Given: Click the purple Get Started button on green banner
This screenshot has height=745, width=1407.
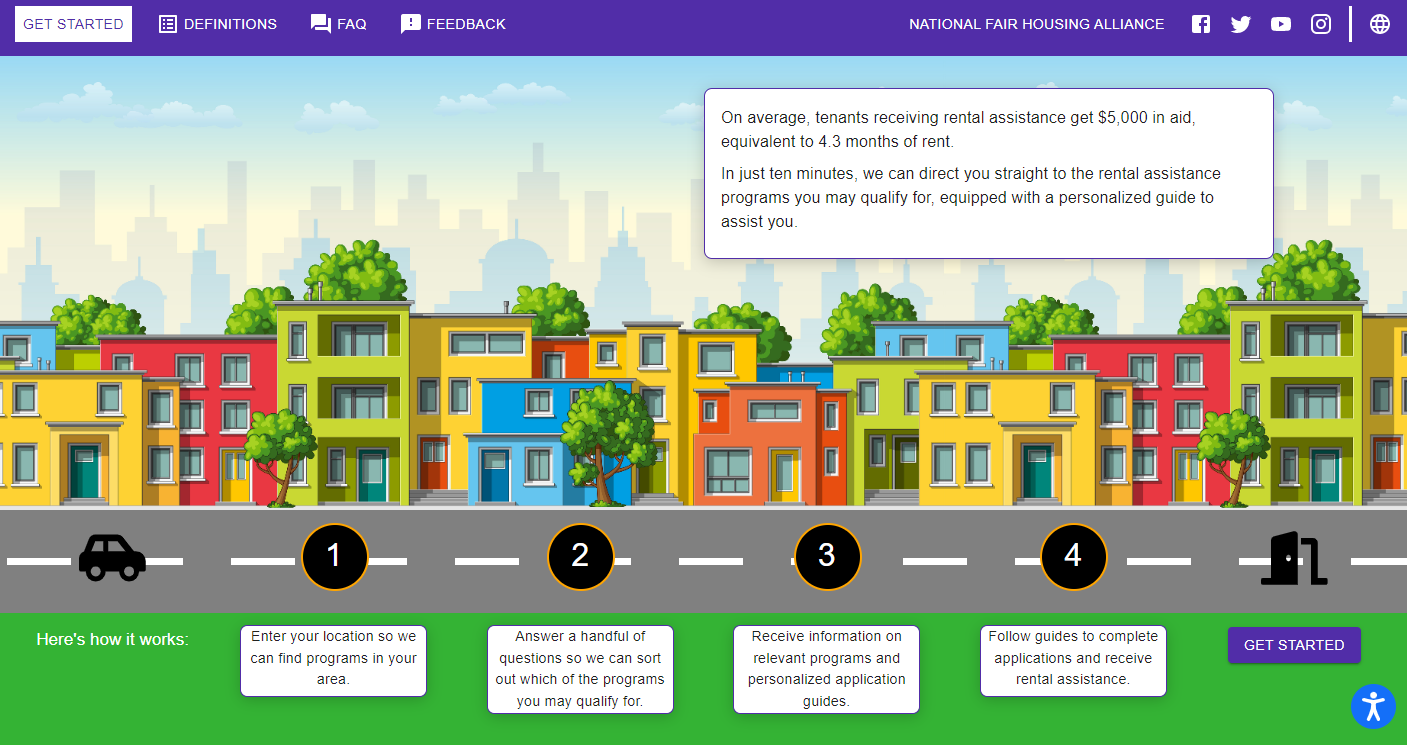Looking at the screenshot, I should pyautogui.click(x=1294, y=645).
